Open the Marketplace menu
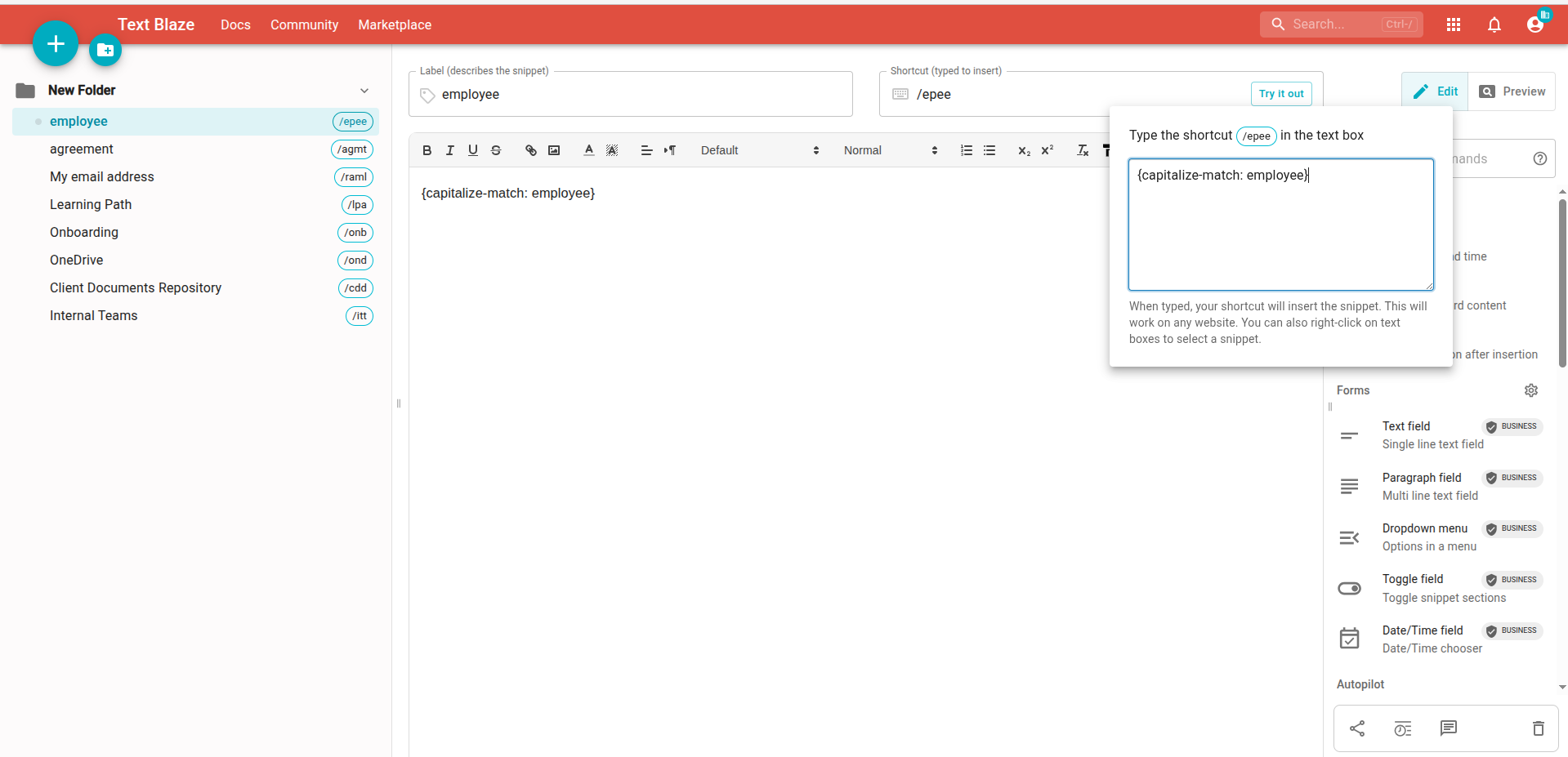 395,24
